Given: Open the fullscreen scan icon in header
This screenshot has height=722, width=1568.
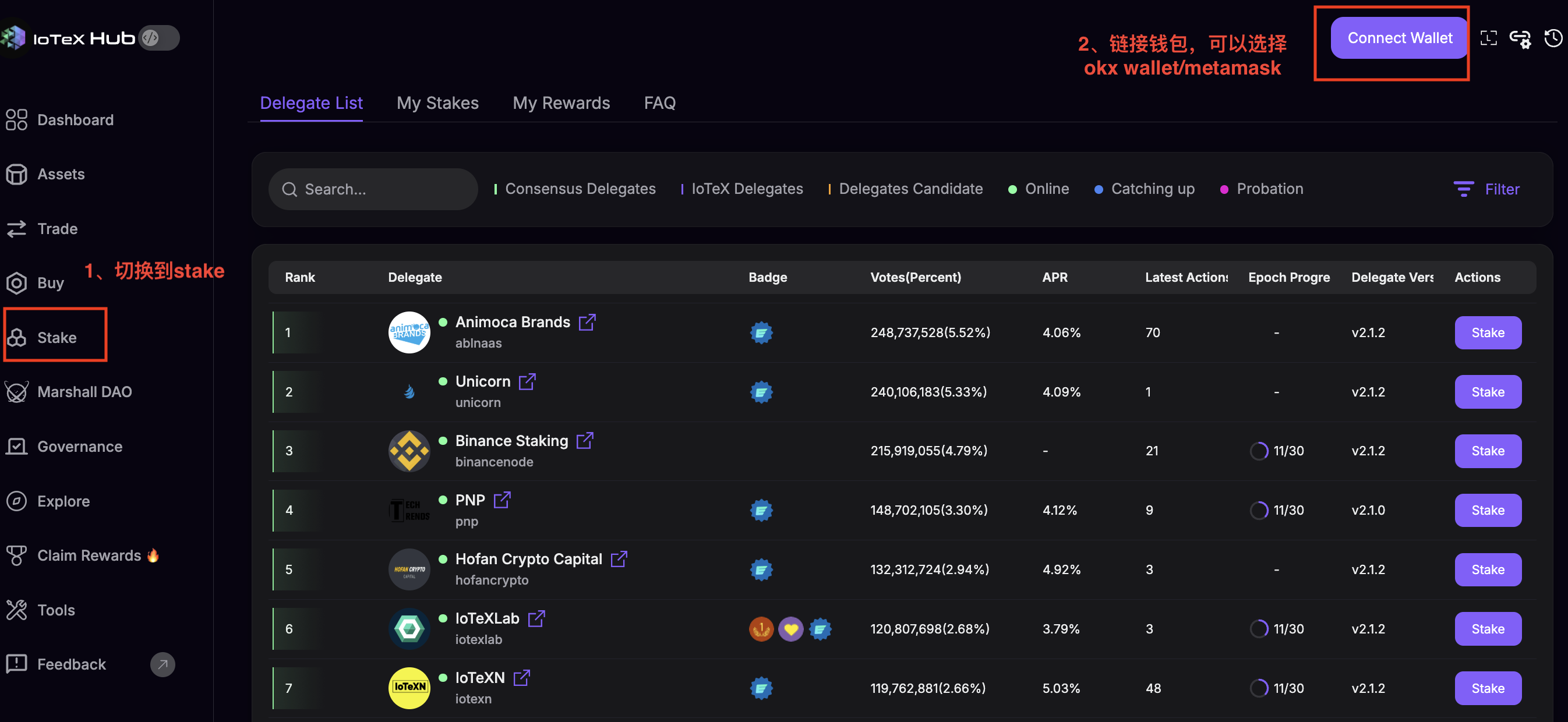Looking at the screenshot, I should tap(1488, 38).
